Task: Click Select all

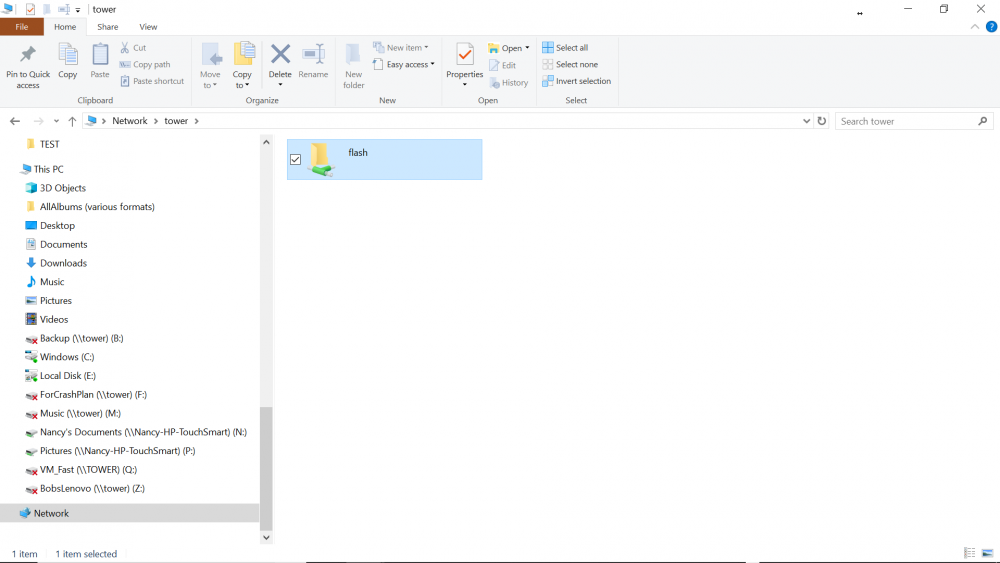Action: click(x=565, y=48)
